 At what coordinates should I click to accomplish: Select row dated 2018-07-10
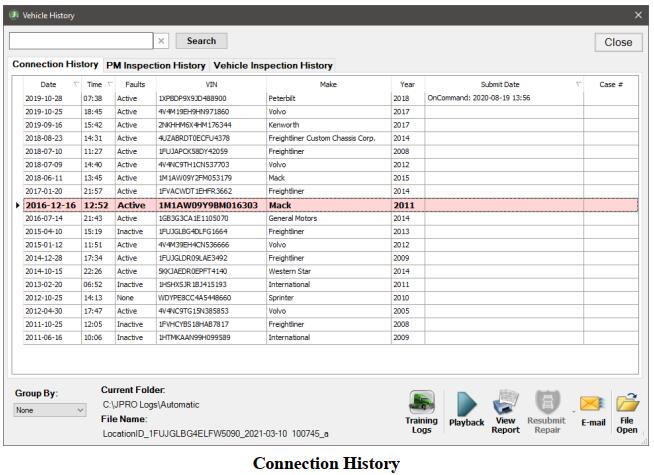[331, 151]
